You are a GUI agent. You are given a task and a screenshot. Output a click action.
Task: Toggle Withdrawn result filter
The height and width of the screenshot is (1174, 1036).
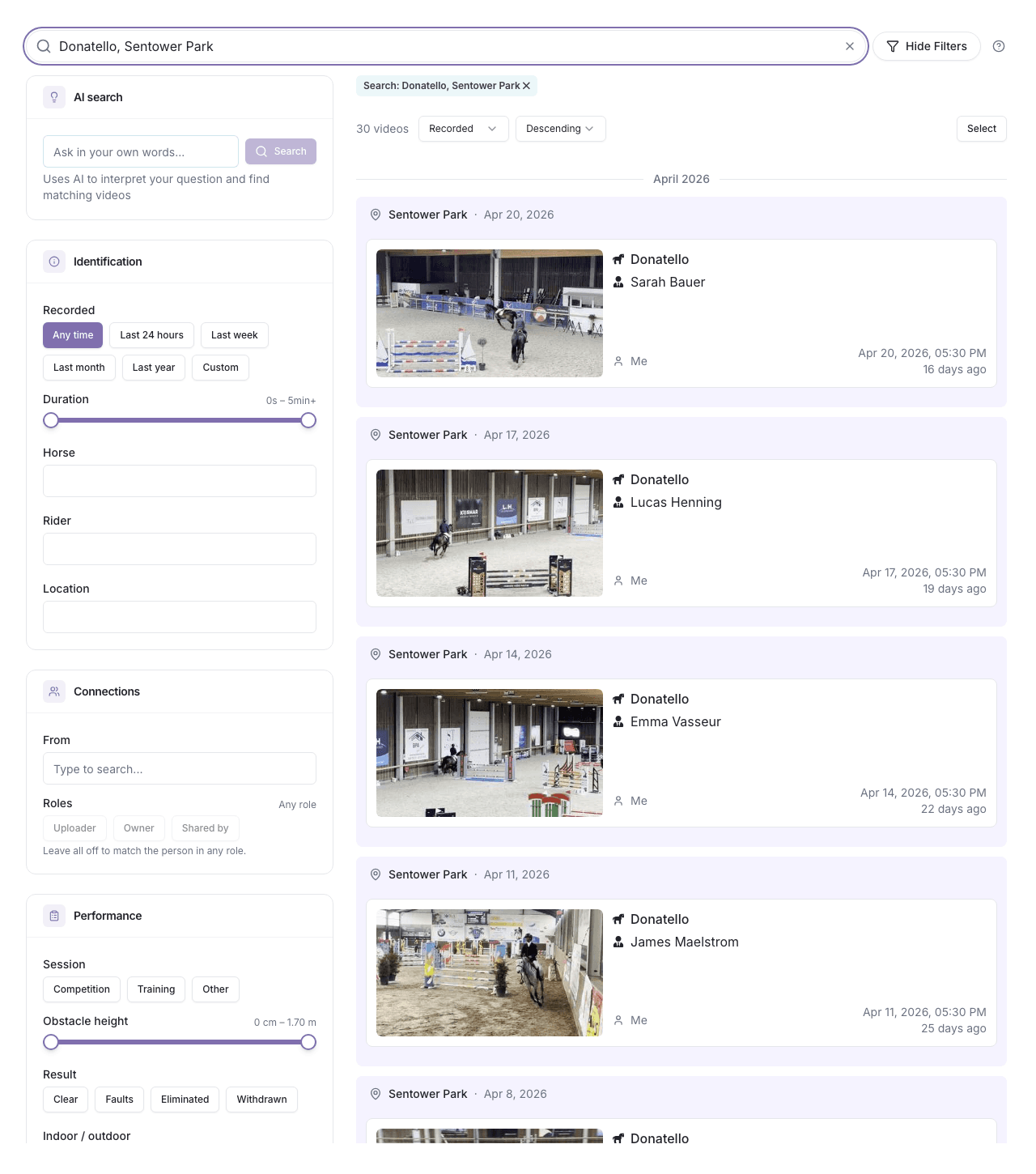tap(261, 1100)
